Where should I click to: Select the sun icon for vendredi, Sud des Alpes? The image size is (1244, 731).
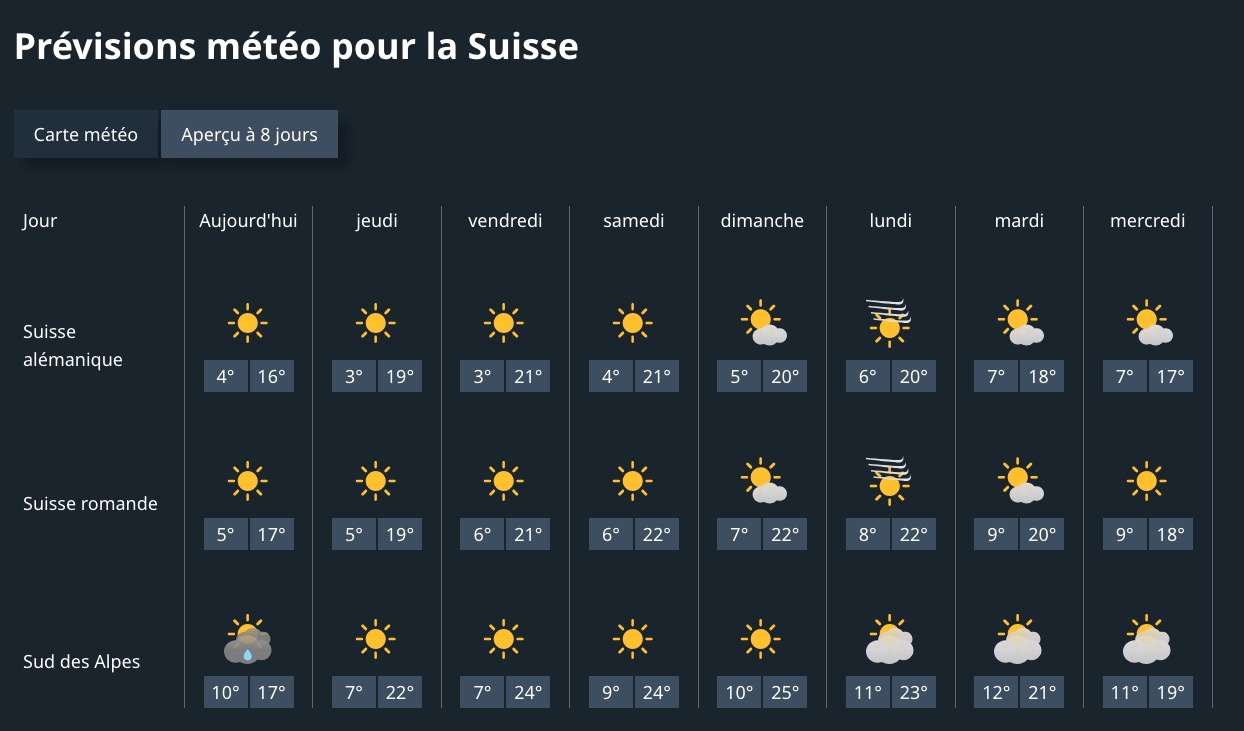coord(504,638)
